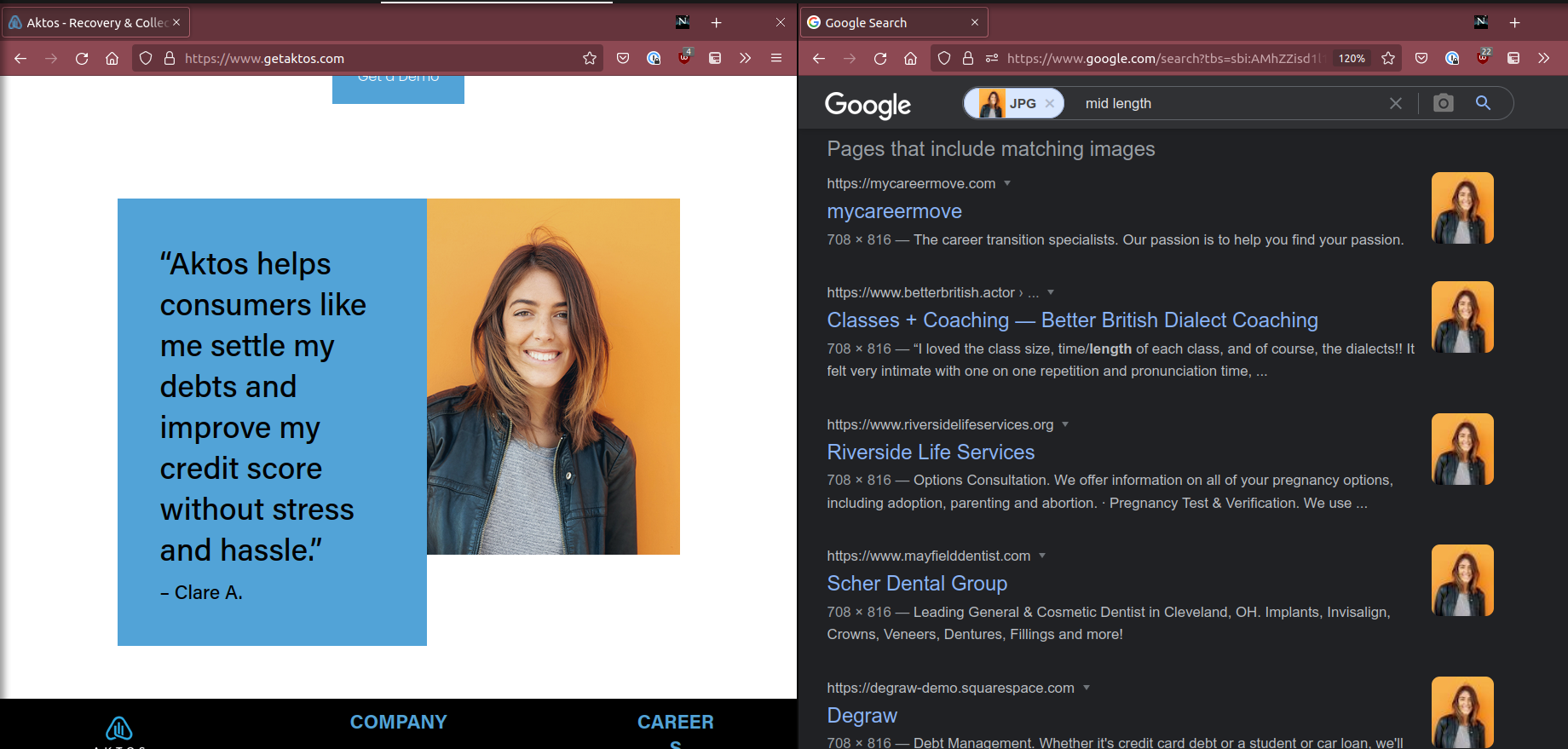The height and width of the screenshot is (749, 1568).
Task: Open new tab in the Aktos window
Action: tap(717, 23)
